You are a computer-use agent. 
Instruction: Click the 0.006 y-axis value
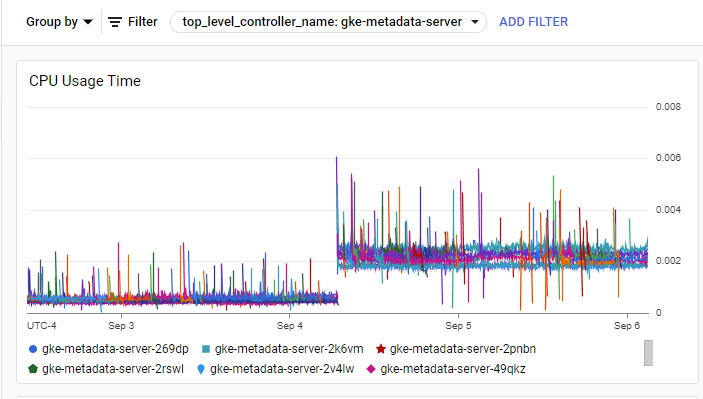[668, 158]
